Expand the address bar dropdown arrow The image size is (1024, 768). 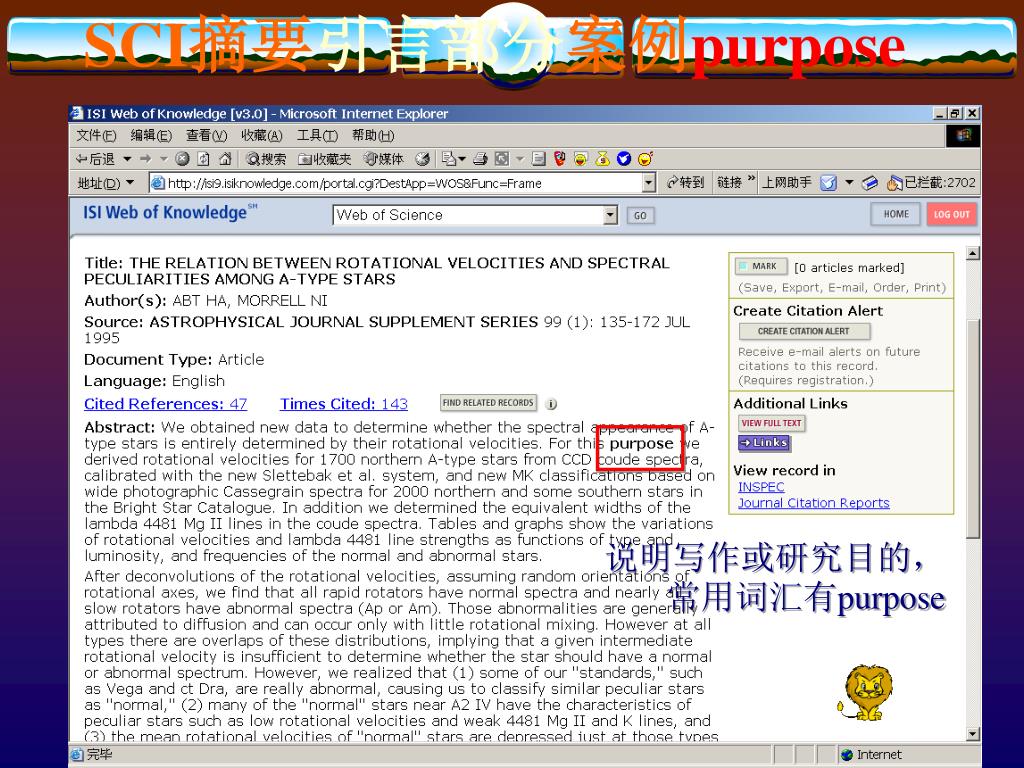pos(648,184)
